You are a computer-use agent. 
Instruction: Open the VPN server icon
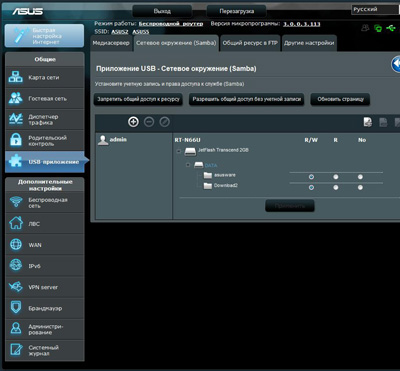pos(16,287)
